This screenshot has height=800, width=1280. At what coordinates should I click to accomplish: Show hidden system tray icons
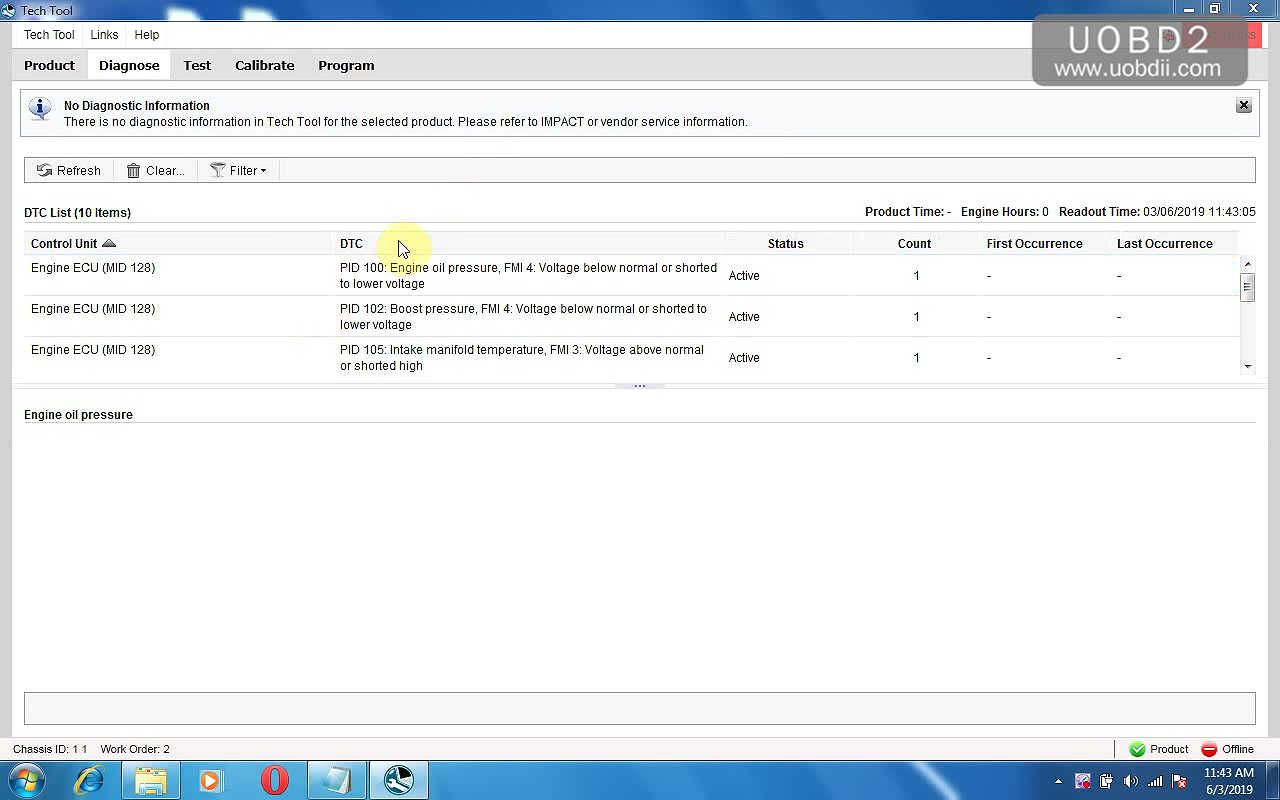pos(1058,781)
